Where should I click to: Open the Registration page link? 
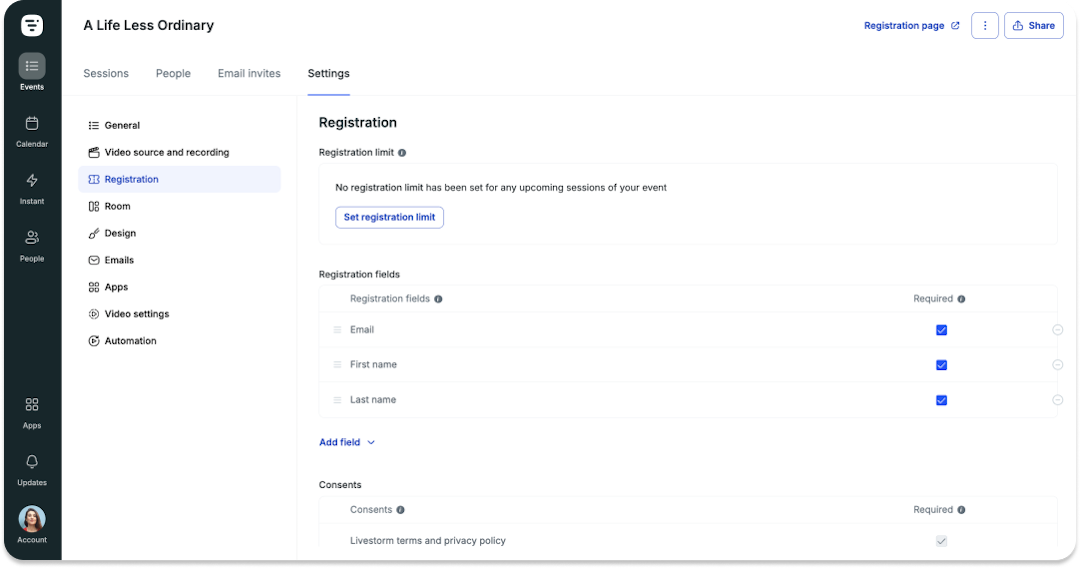(x=911, y=25)
